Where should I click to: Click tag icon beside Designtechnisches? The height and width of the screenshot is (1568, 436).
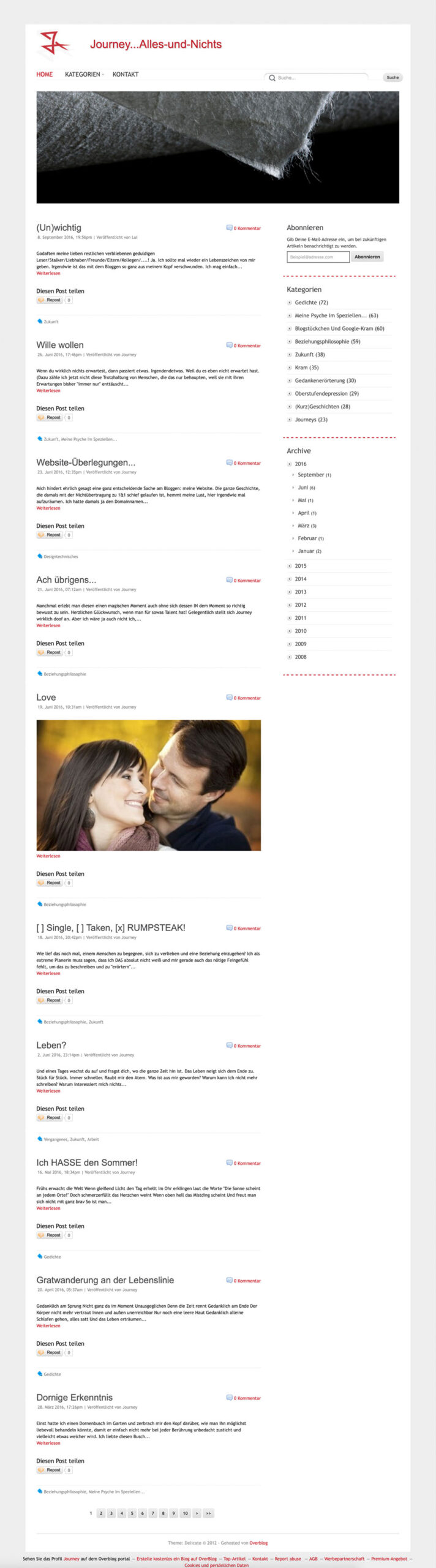(40, 556)
